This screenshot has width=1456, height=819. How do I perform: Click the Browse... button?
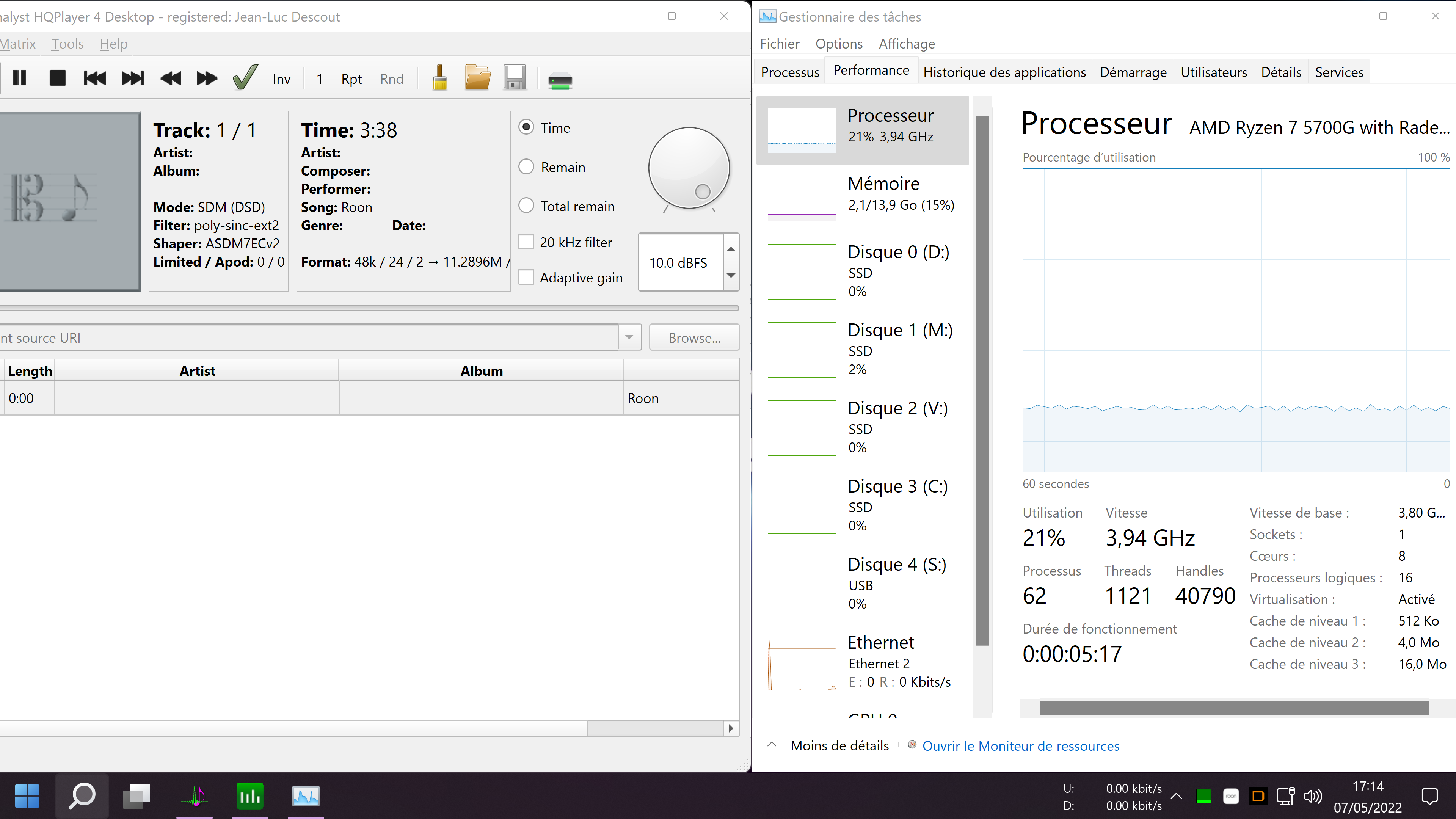[694, 337]
